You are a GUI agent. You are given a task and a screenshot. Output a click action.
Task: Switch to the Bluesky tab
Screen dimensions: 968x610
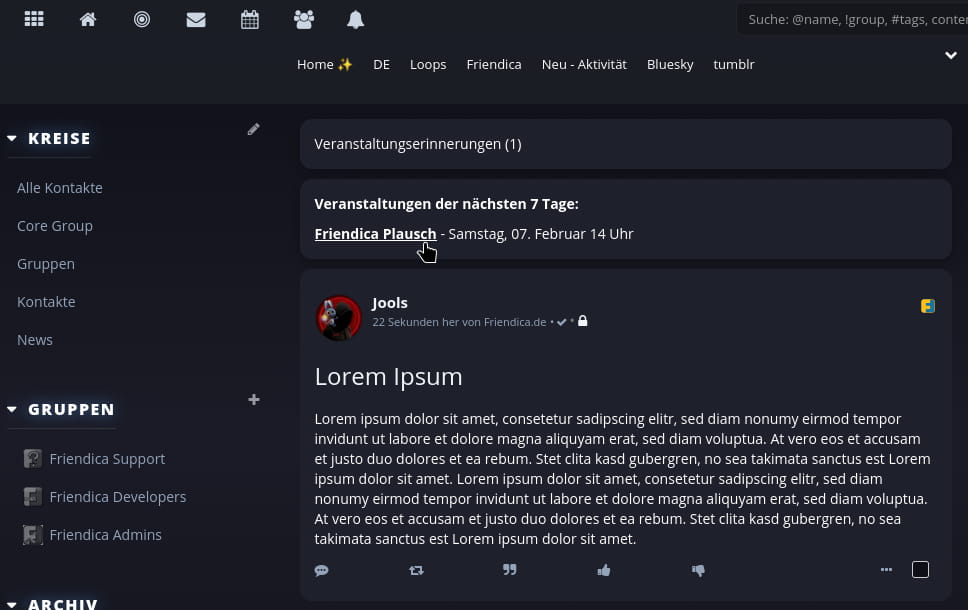pyautogui.click(x=670, y=64)
